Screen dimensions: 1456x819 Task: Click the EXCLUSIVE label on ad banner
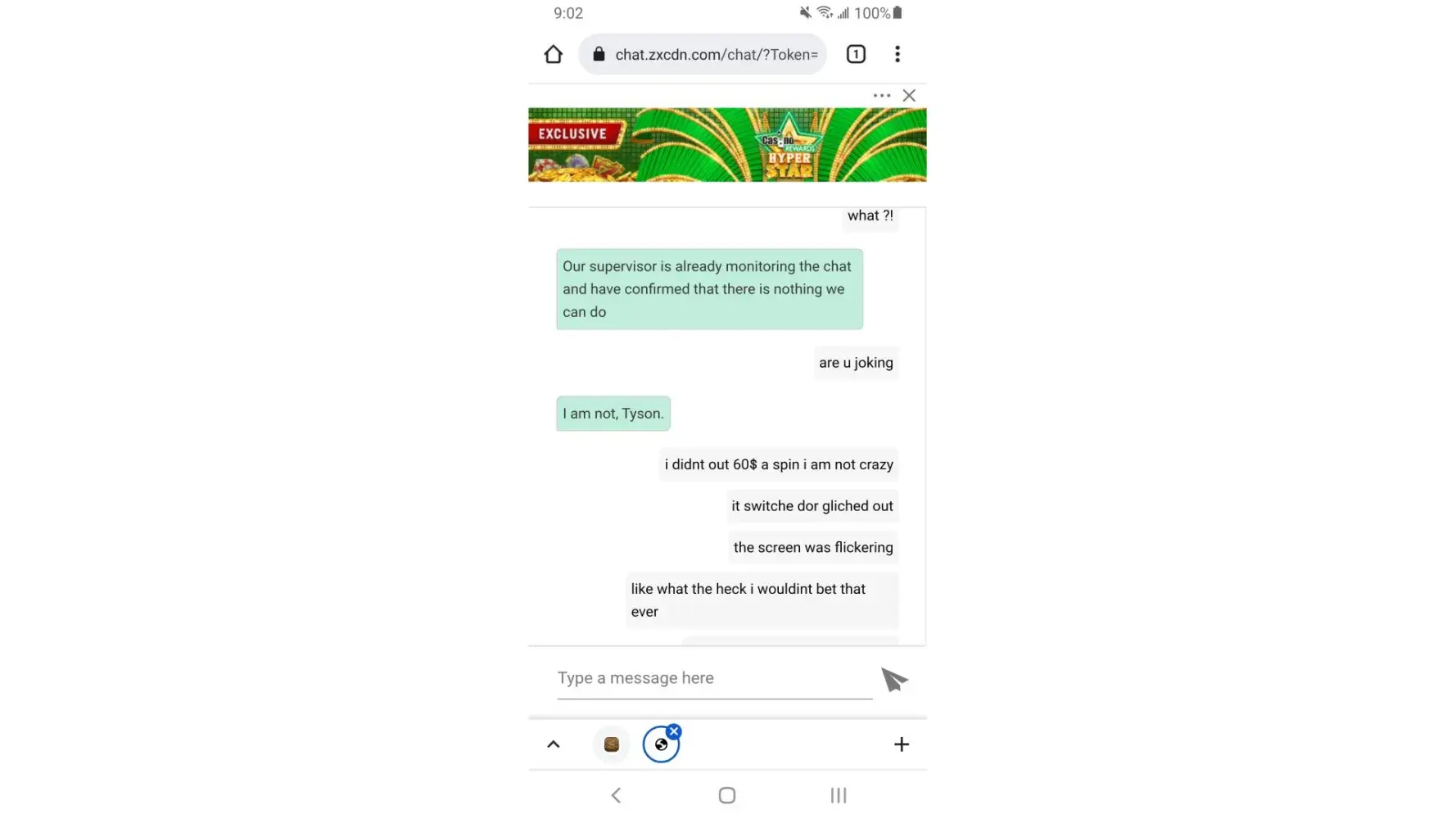[572, 133]
